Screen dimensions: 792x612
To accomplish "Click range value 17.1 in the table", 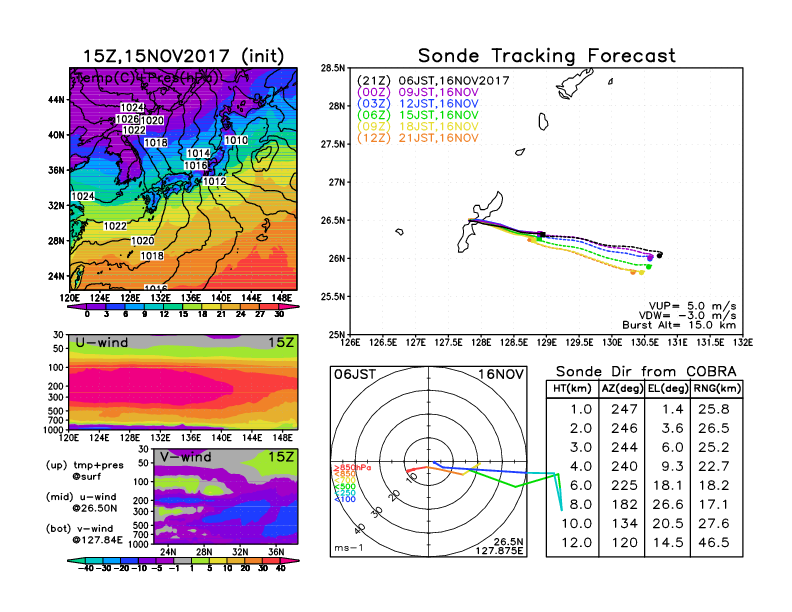I will (714, 504).
